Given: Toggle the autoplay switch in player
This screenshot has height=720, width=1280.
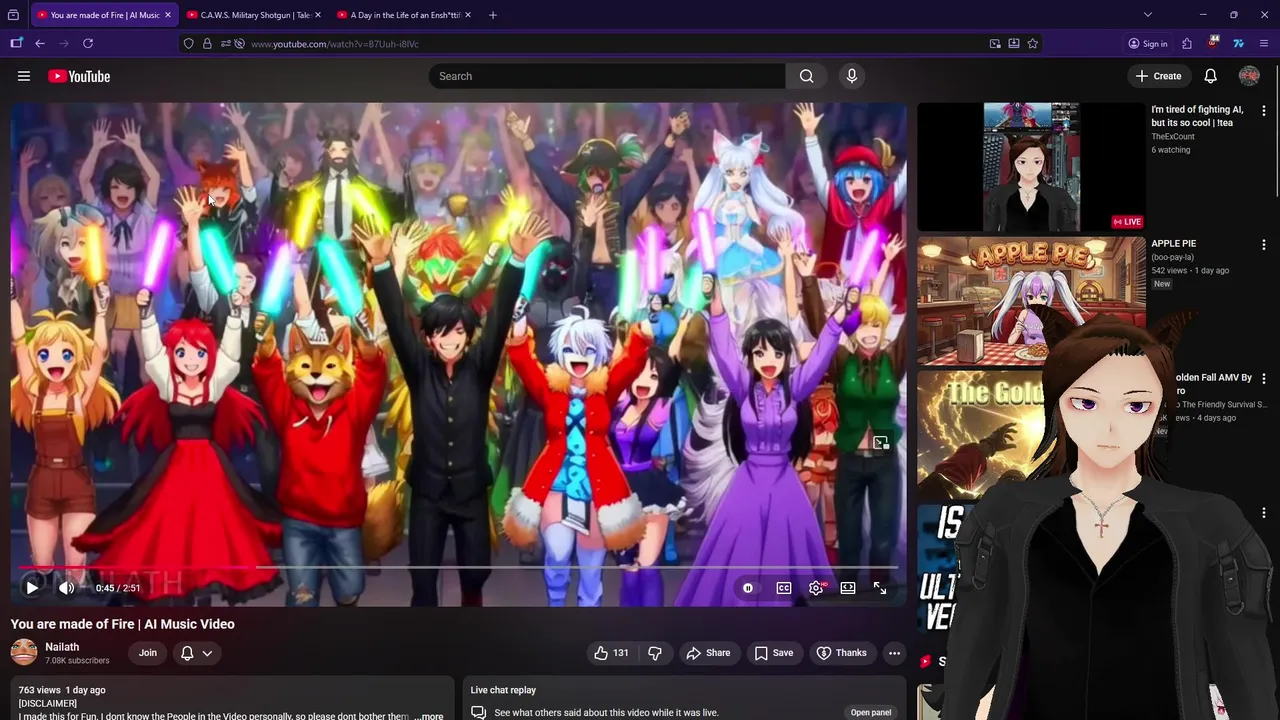Looking at the screenshot, I should (748, 588).
